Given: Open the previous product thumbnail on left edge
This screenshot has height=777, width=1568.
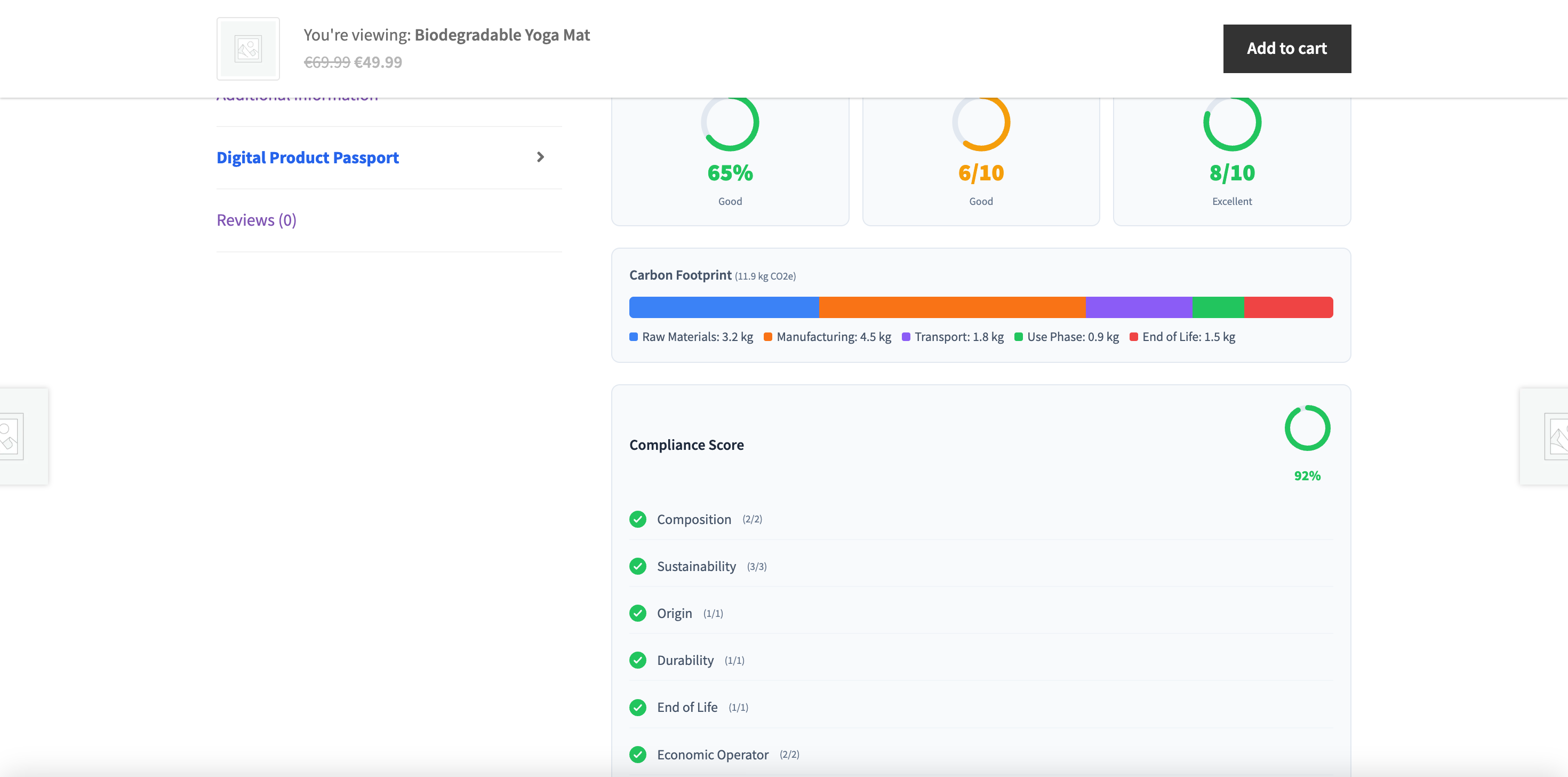Looking at the screenshot, I should click(24, 436).
